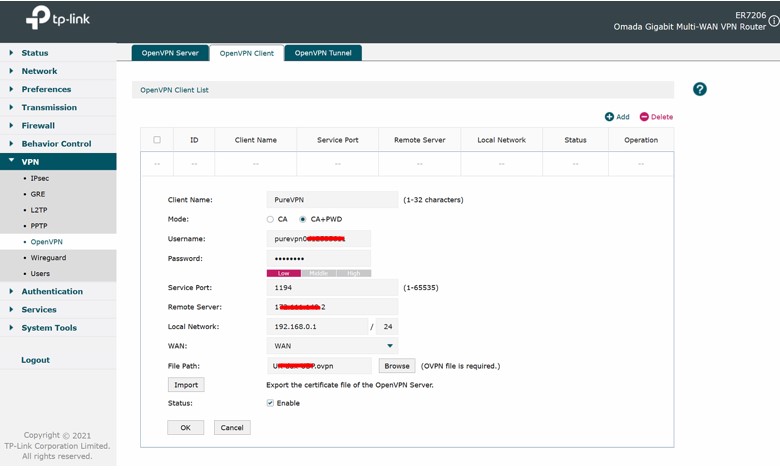The image size is (780, 470).
Task: Click the Password input field
Action: click(319, 259)
